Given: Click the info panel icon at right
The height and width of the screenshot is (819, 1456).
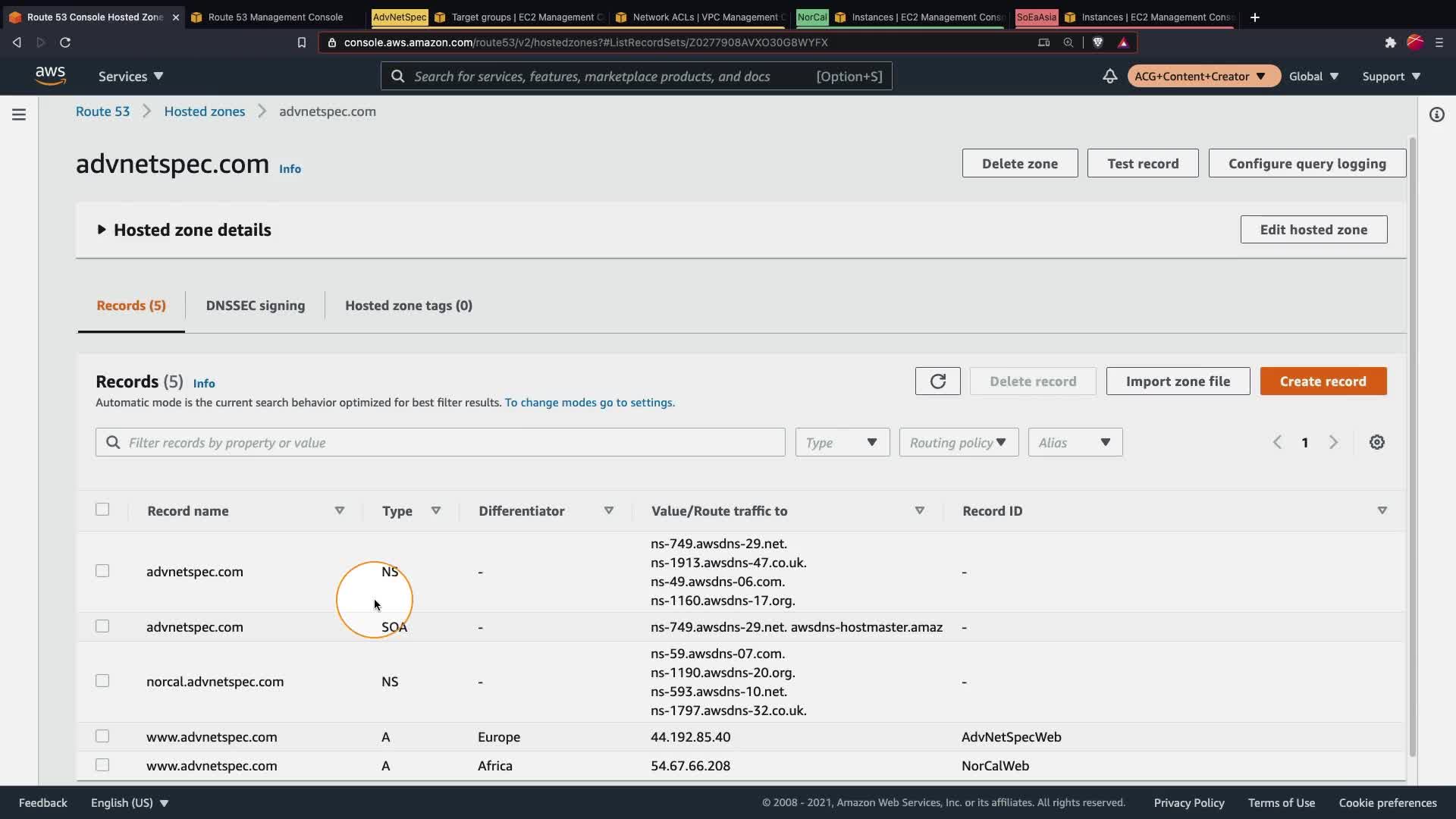Looking at the screenshot, I should (x=1436, y=115).
